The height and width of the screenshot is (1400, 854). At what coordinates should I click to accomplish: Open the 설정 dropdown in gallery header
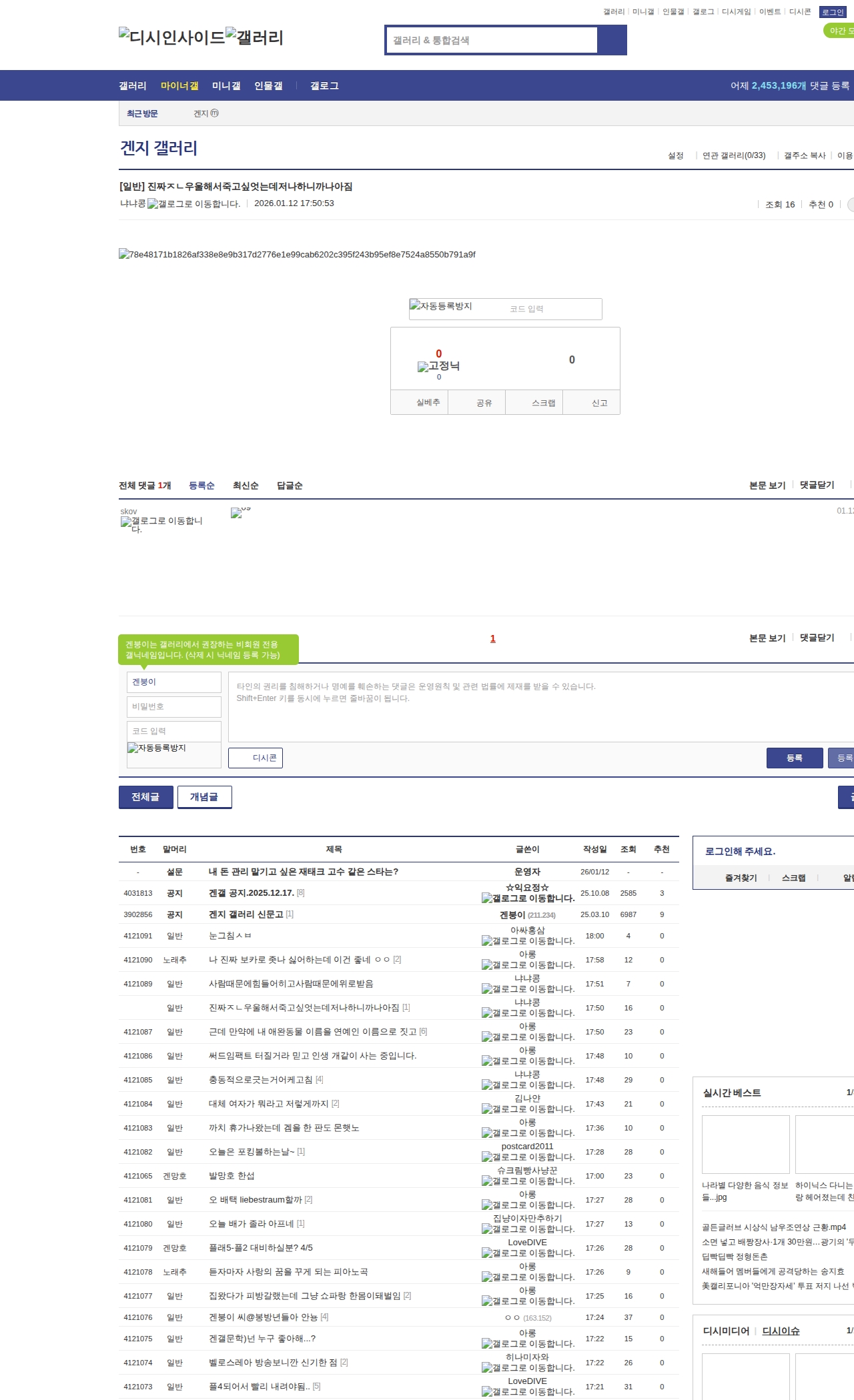pyautogui.click(x=676, y=155)
